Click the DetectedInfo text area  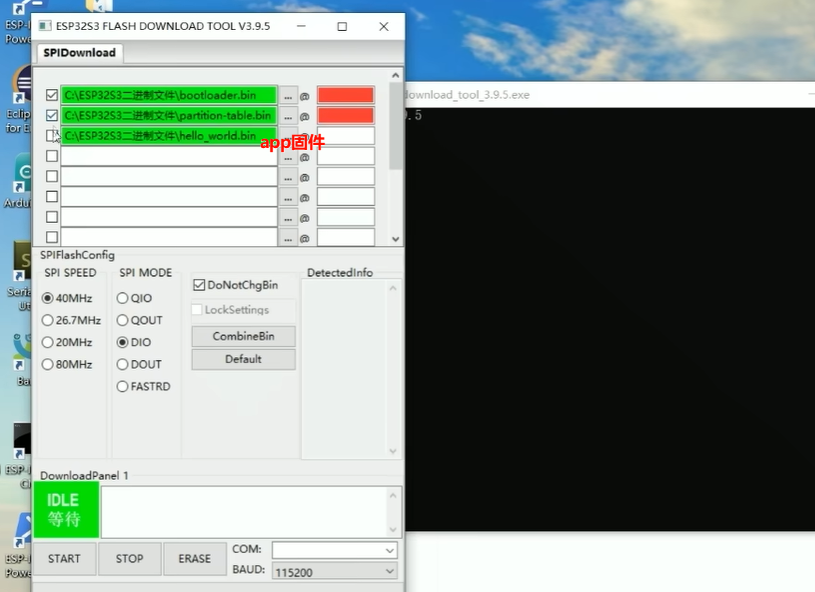coord(345,369)
